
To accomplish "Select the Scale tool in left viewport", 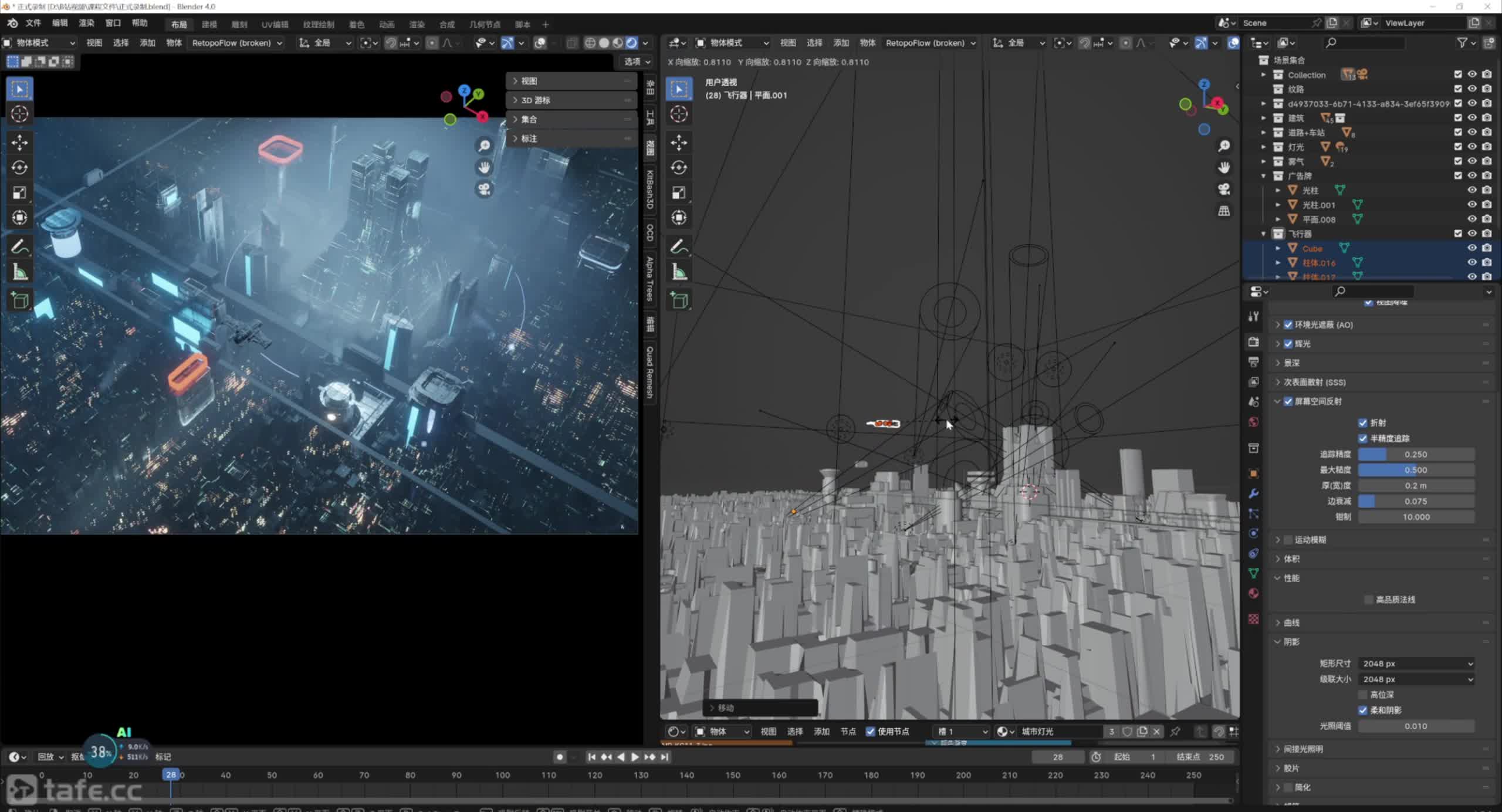I will coord(19,193).
